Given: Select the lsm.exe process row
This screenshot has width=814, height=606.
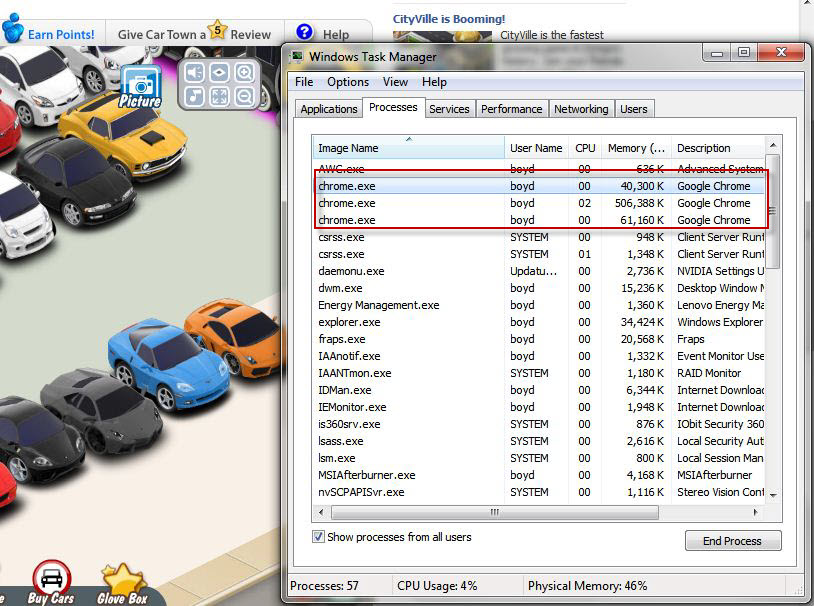Looking at the screenshot, I should [539, 458].
